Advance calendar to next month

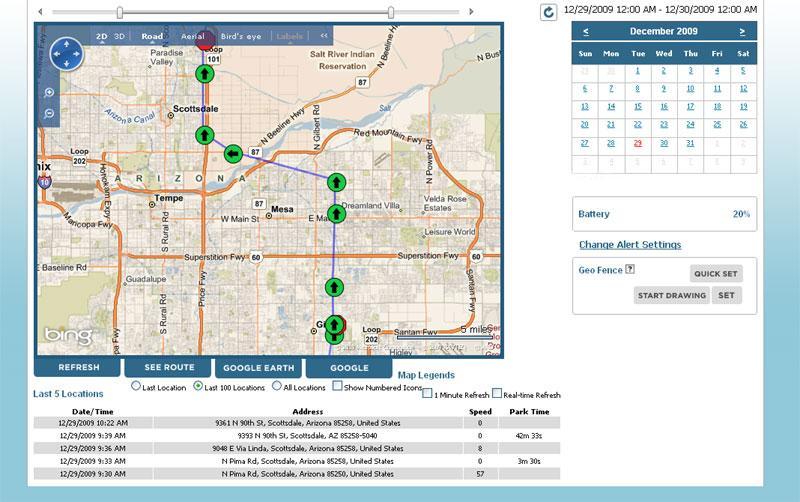[742, 32]
